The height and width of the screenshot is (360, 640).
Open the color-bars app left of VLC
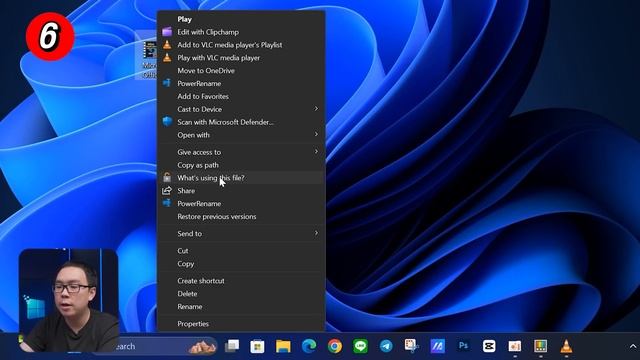pyautogui.click(x=540, y=346)
